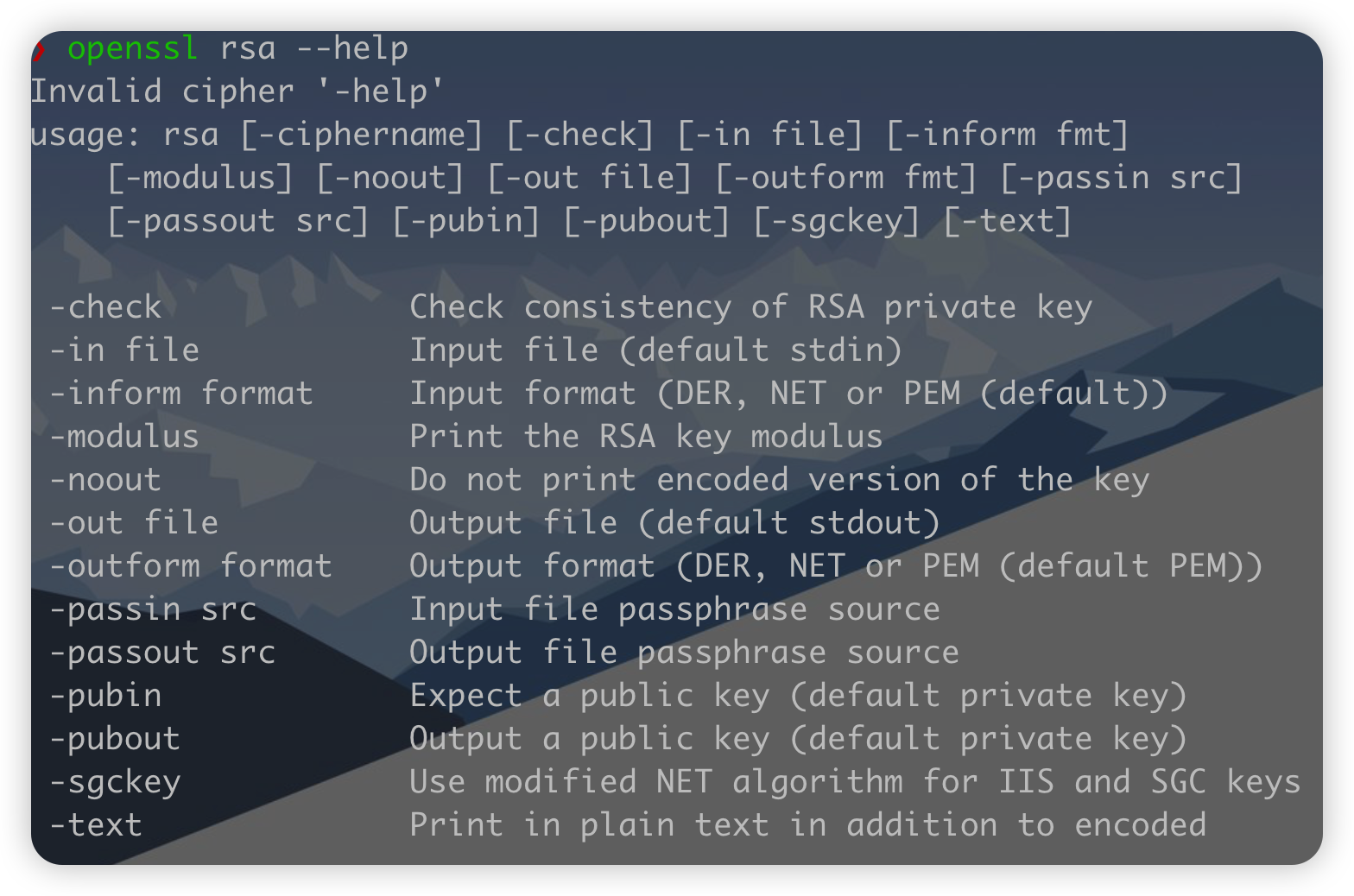Viewport: 1354px width, 896px height.
Task: Click the '-noout' option in the list
Action: coord(105,480)
